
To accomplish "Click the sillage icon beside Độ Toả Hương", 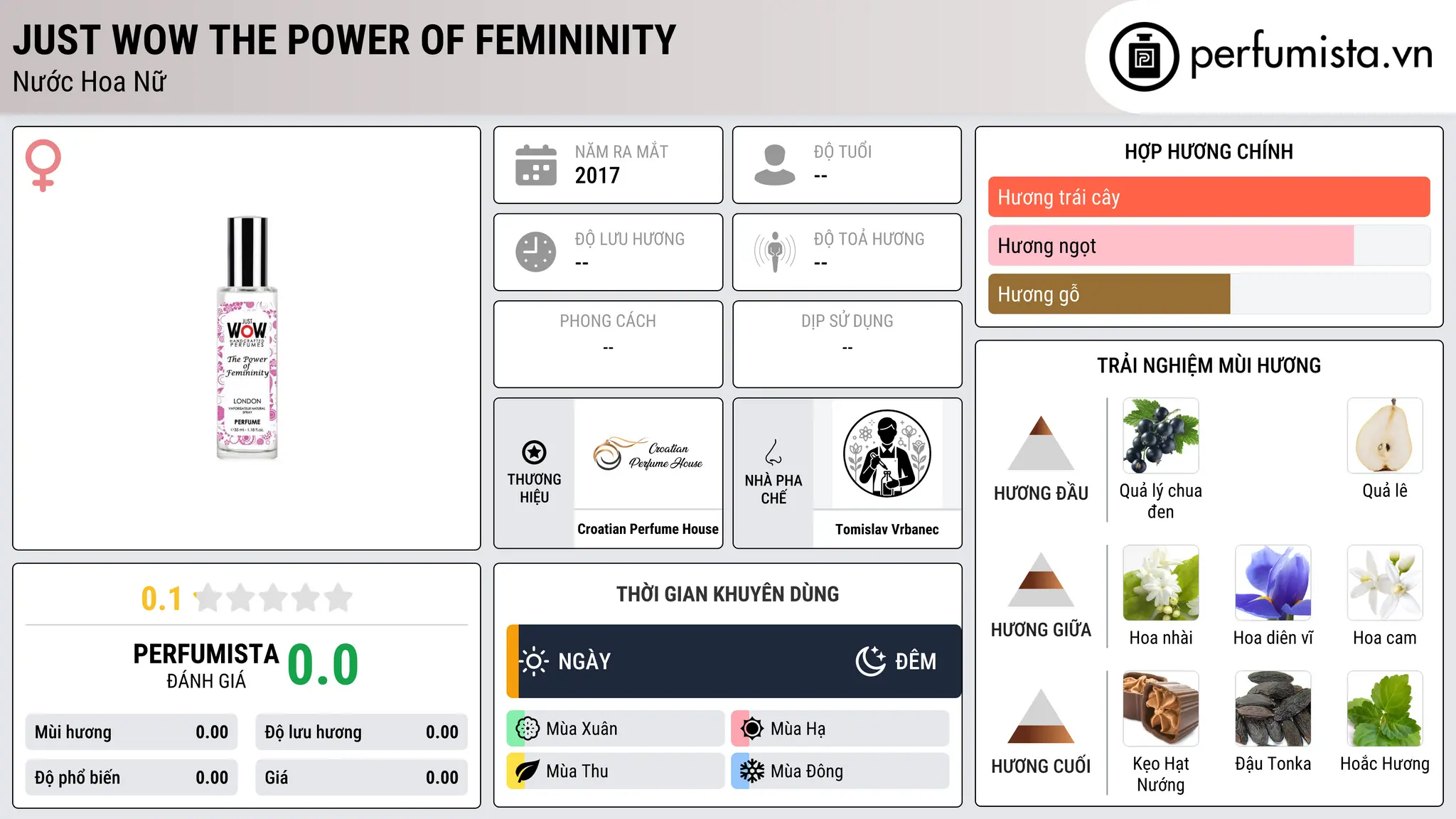I will click(x=774, y=252).
